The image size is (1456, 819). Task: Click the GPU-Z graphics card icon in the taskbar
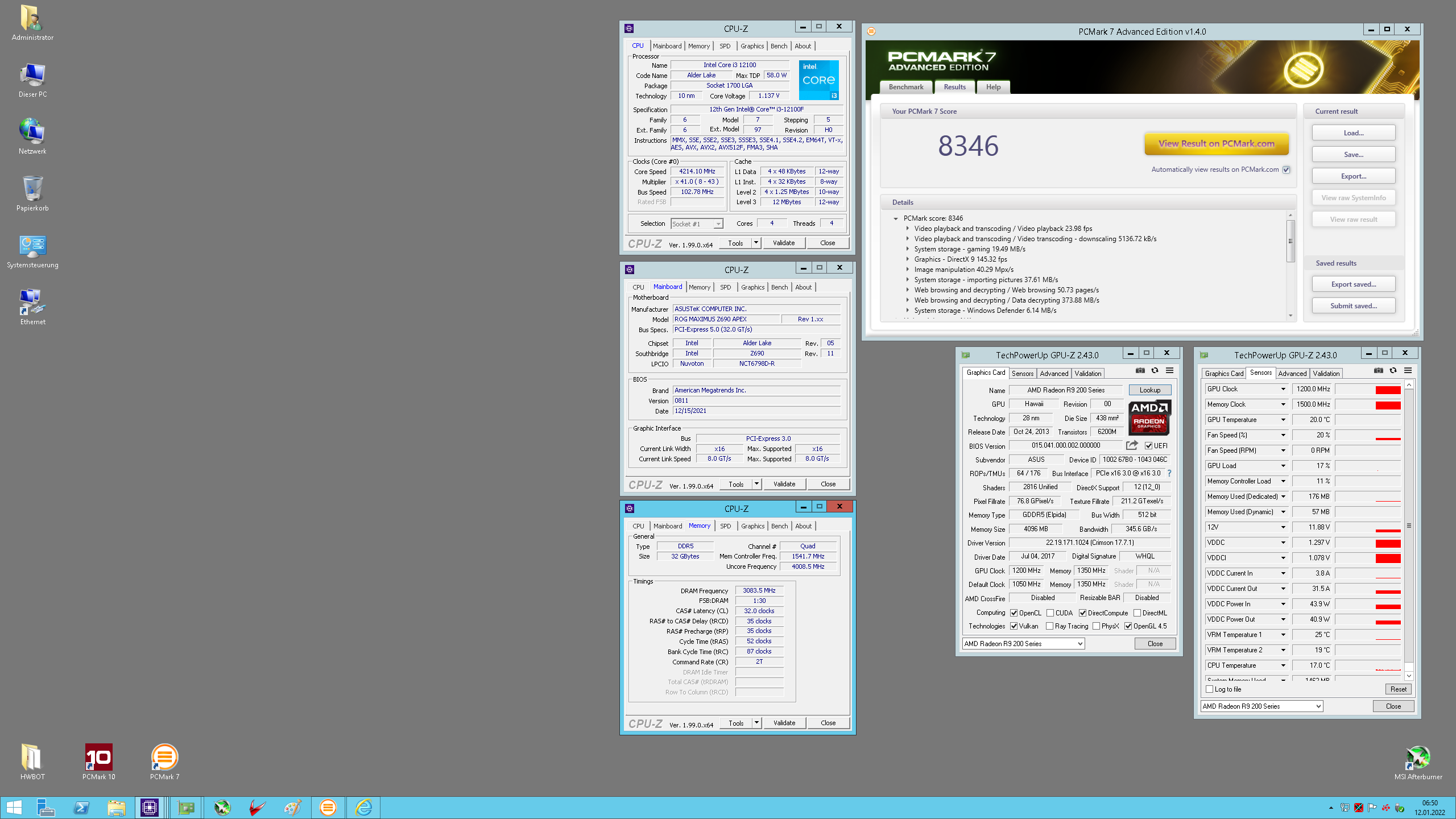(x=186, y=807)
